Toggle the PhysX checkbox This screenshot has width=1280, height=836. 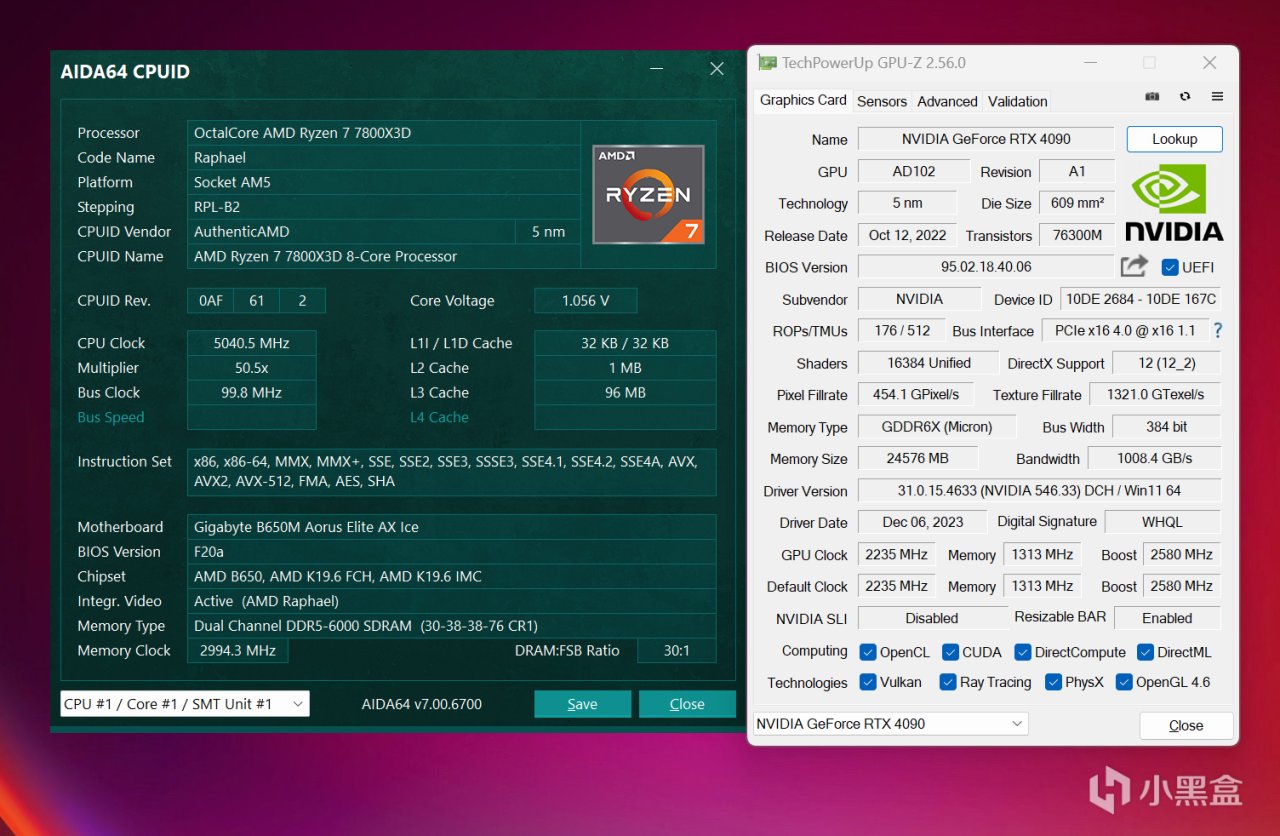[1053, 682]
